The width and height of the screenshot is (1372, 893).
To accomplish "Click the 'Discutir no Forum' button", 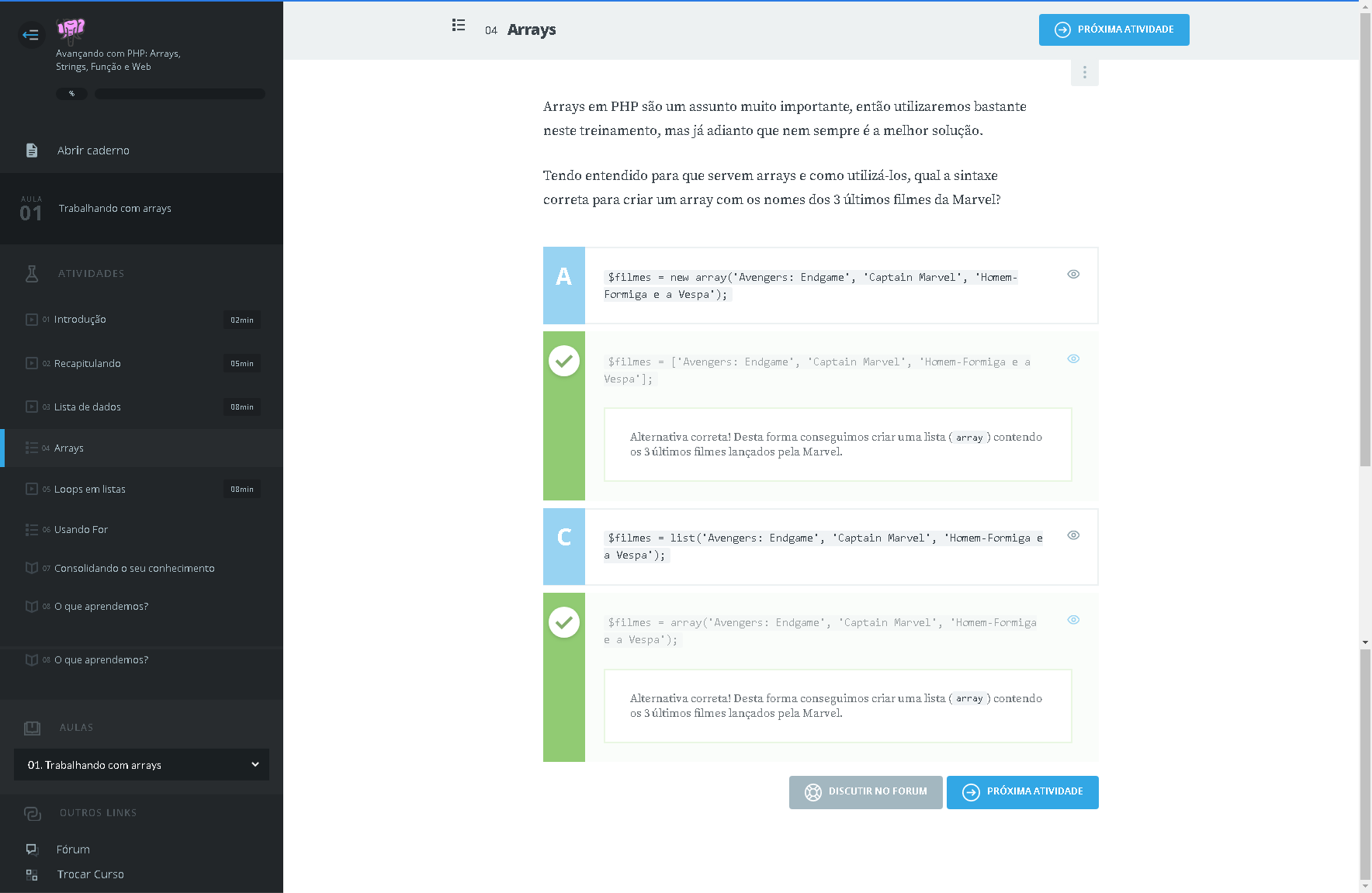I will click(x=865, y=792).
